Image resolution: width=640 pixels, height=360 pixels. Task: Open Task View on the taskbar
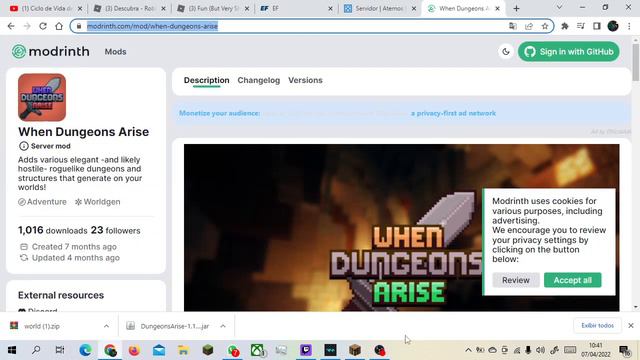[60, 350]
